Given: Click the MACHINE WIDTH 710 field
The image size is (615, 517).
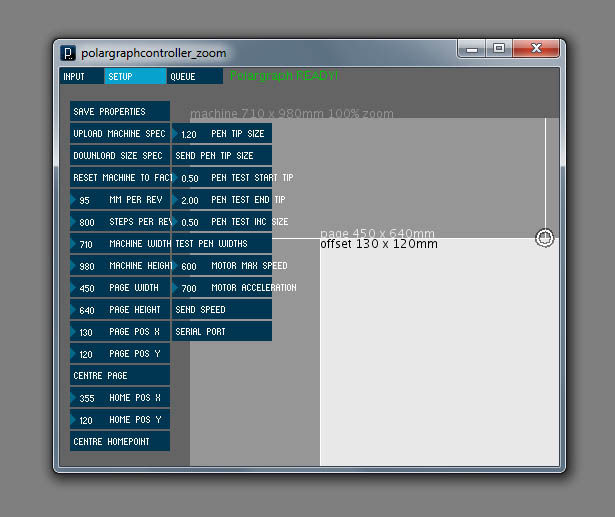Looking at the screenshot, I should click(x=120, y=244).
